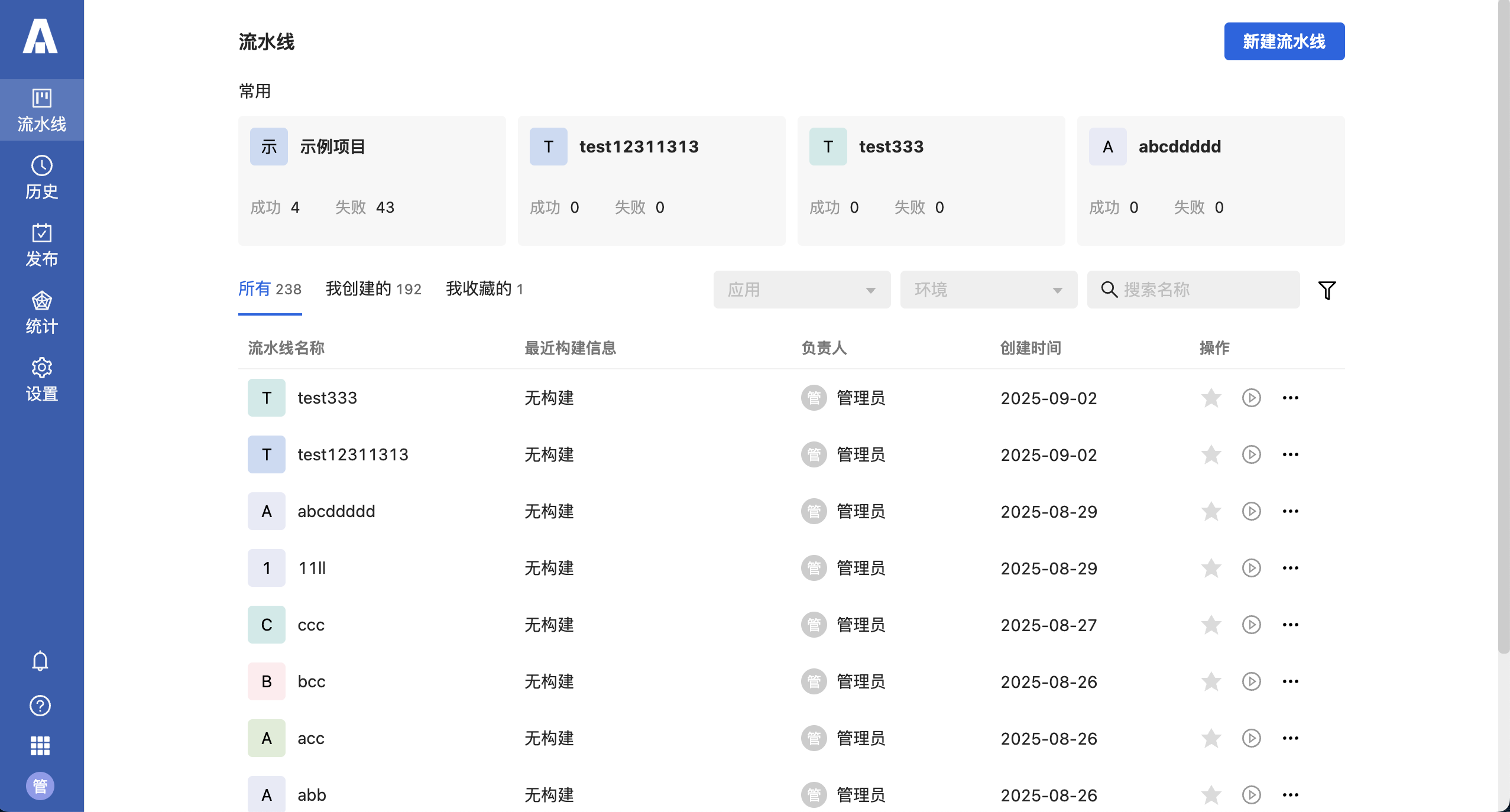Open the 管 user avatar menu in sidebar

pos(40,786)
